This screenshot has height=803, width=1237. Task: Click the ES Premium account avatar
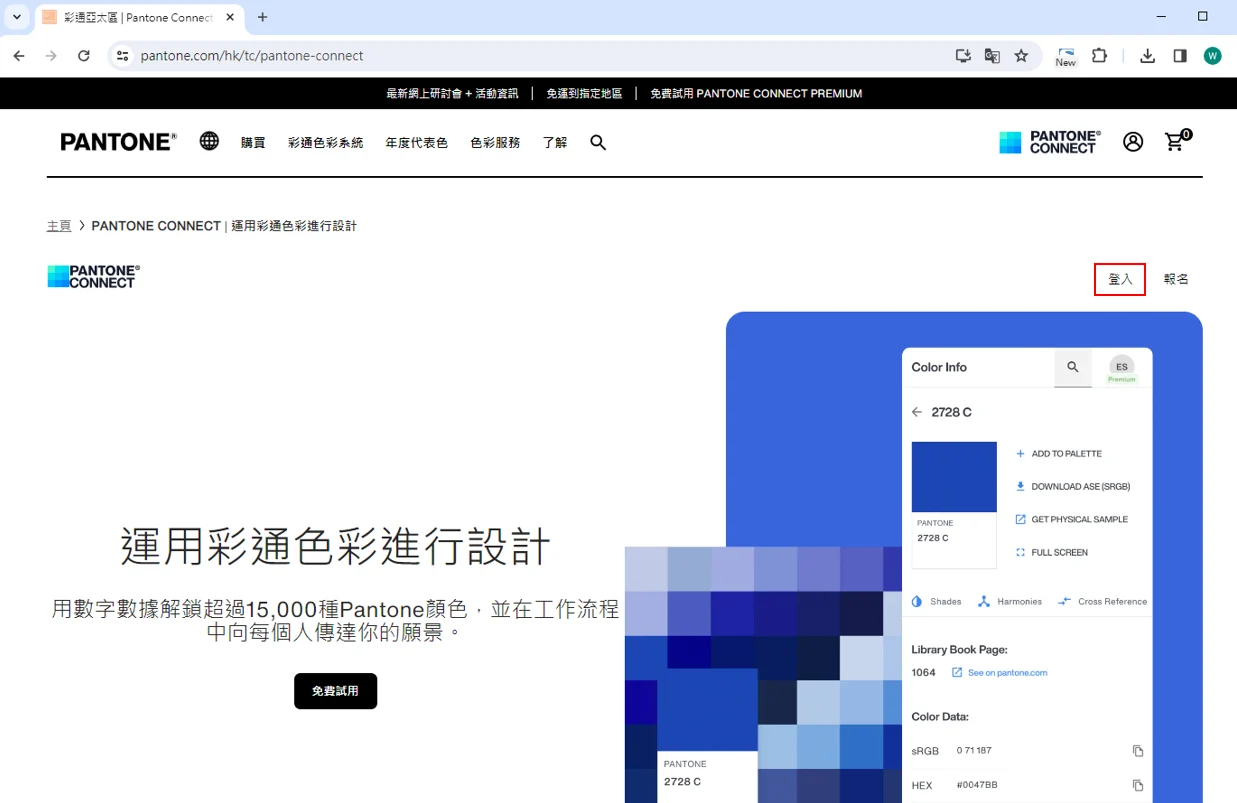(1121, 368)
